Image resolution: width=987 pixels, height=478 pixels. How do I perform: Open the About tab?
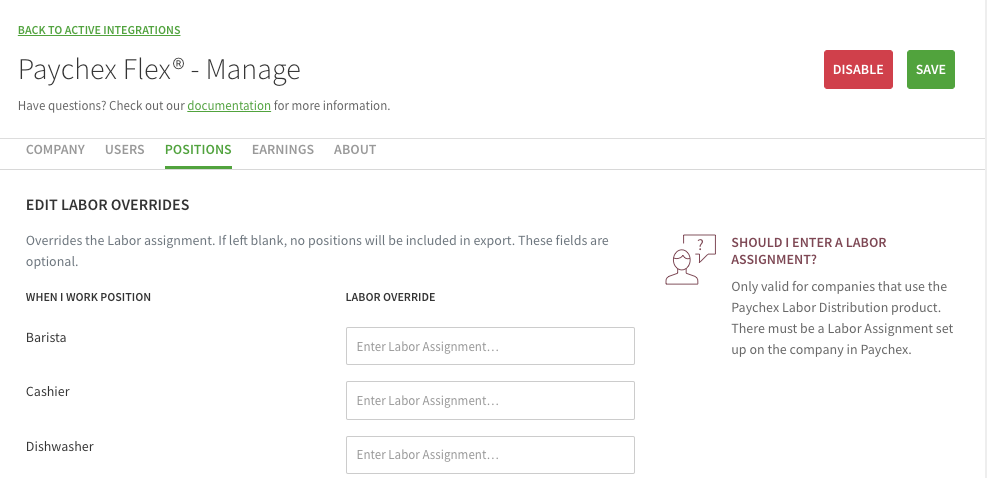(x=355, y=150)
